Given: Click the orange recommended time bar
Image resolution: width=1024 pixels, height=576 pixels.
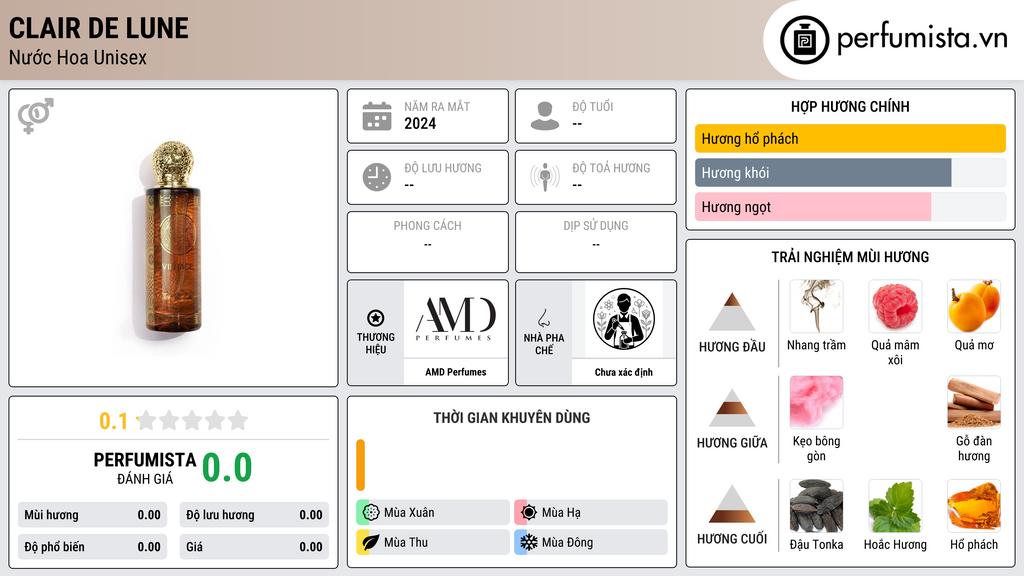Looking at the screenshot, I should [x=360, y=465].
